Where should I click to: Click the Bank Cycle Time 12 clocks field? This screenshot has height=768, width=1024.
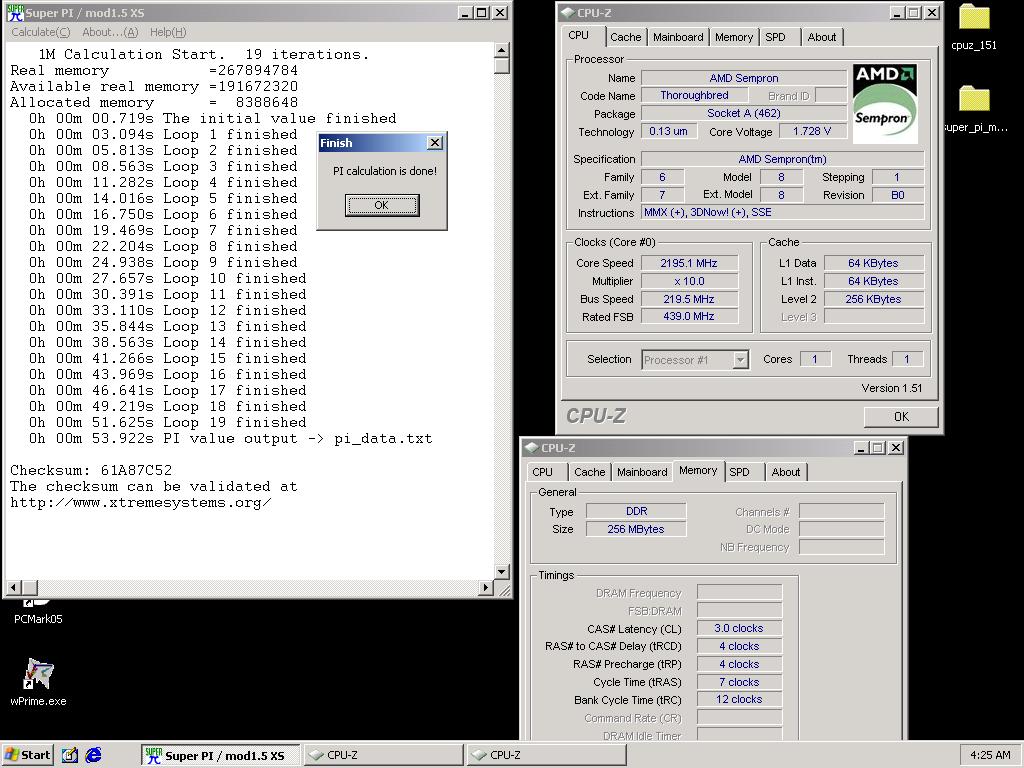[x=739, y=699]
